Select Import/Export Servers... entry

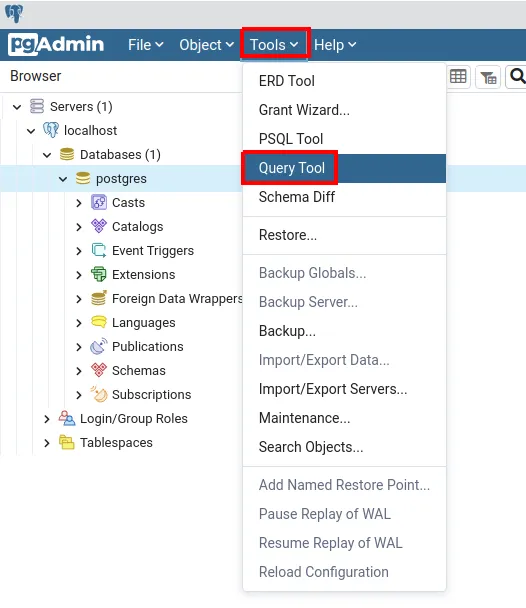344,389
